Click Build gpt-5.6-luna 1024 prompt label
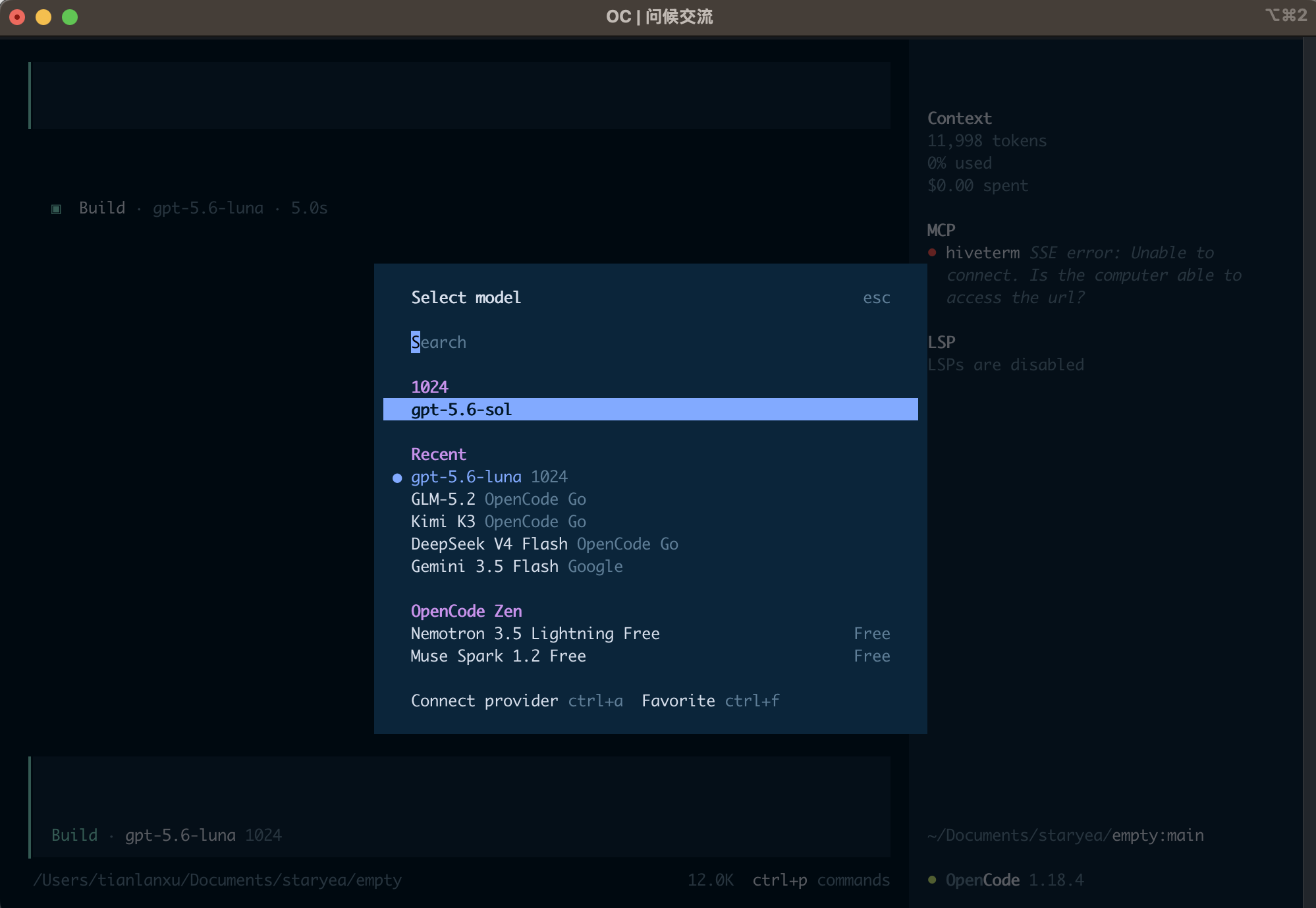The image size is (1316, 908). [x=167, y=835]
